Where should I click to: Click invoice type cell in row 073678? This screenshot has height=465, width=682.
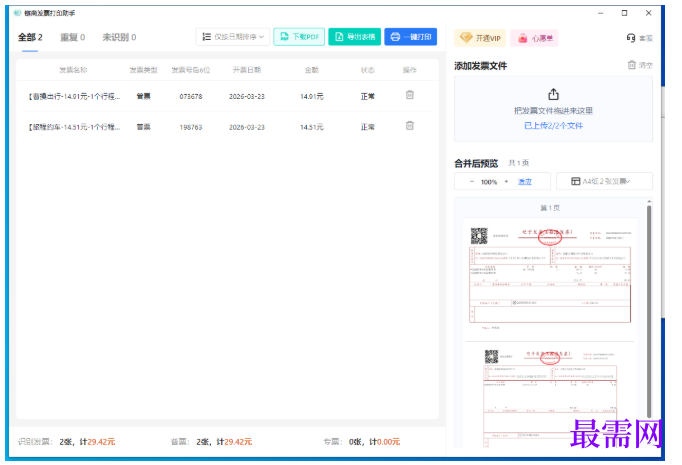pos(143,97)
